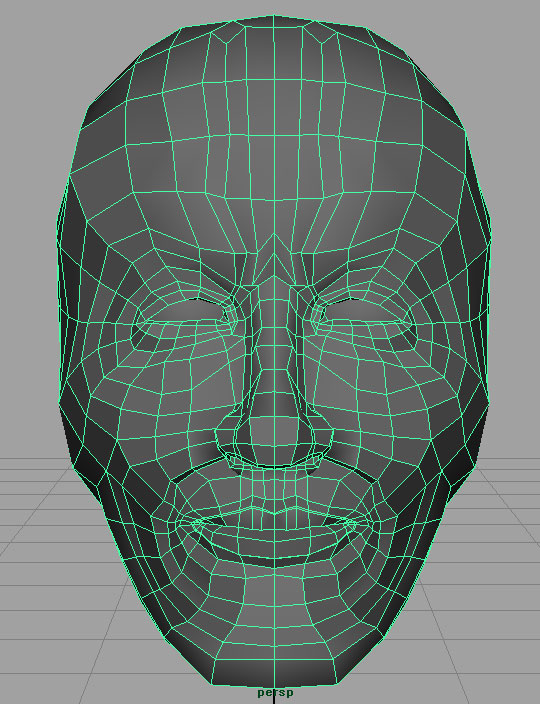The width and height of the screenshot is (540, 704).
Task: Click the chin's bottom center face
Action: pos(274,671)
